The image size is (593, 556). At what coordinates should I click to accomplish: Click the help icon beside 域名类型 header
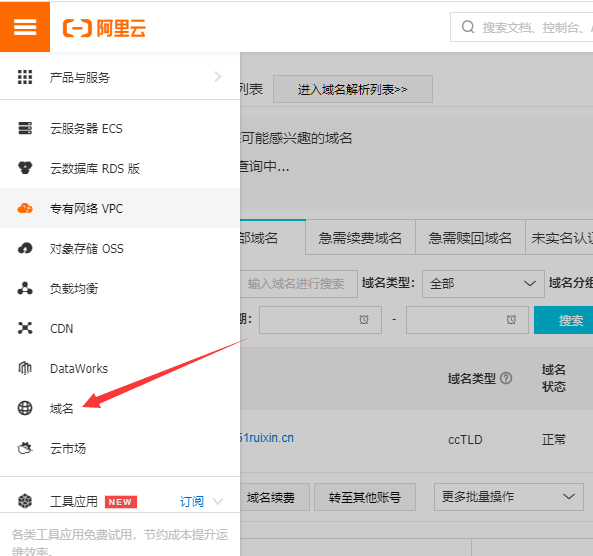[506, 378]
